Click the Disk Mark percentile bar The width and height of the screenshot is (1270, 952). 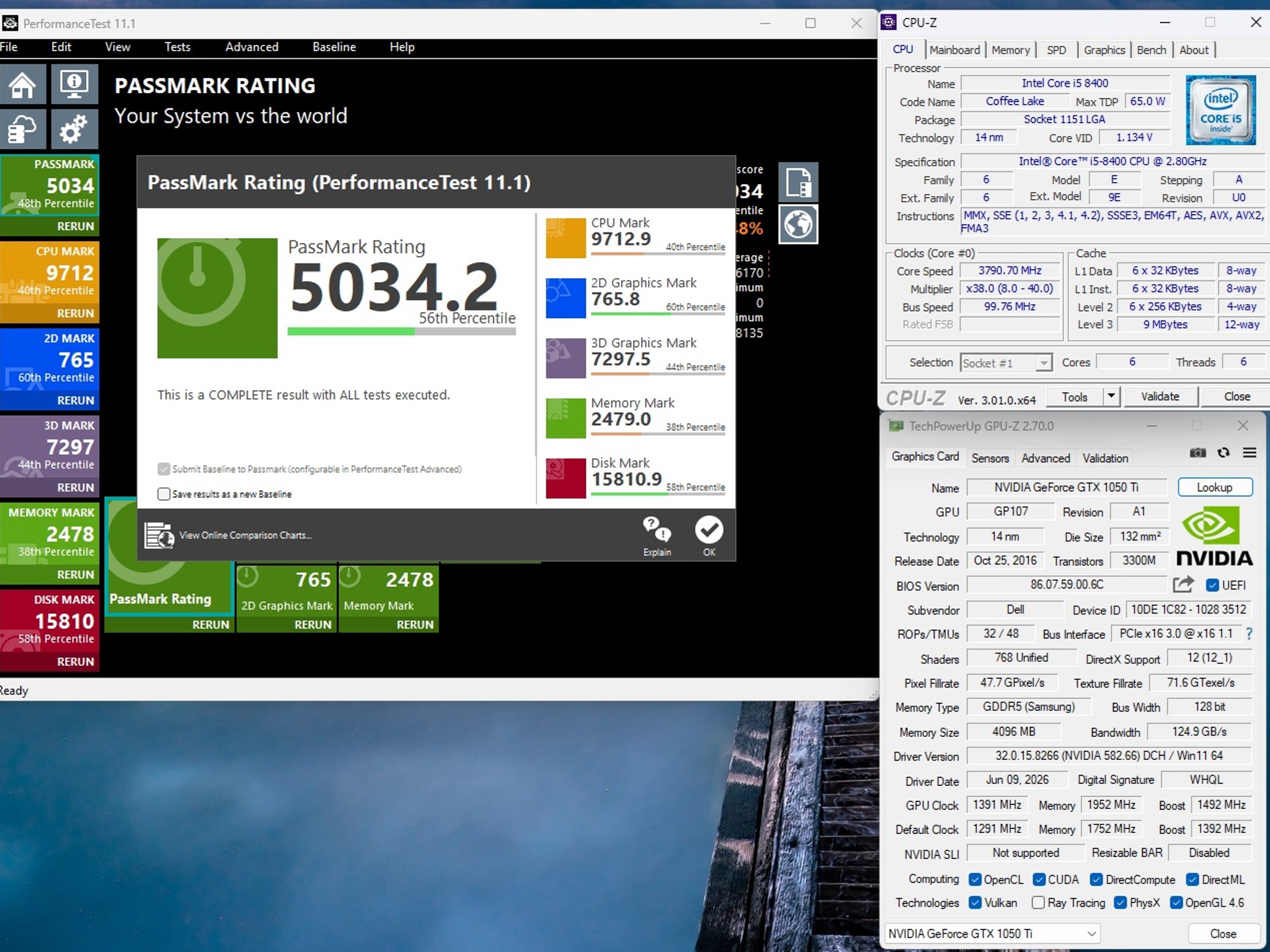tap(658, 494)
